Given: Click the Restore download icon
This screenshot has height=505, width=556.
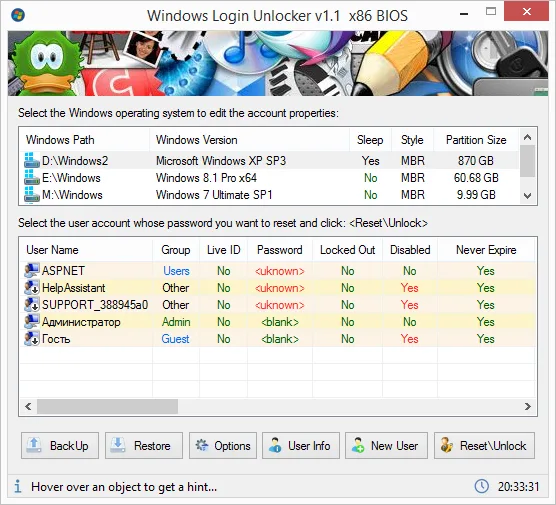Looking at the screenshot, I should point(118,445).
